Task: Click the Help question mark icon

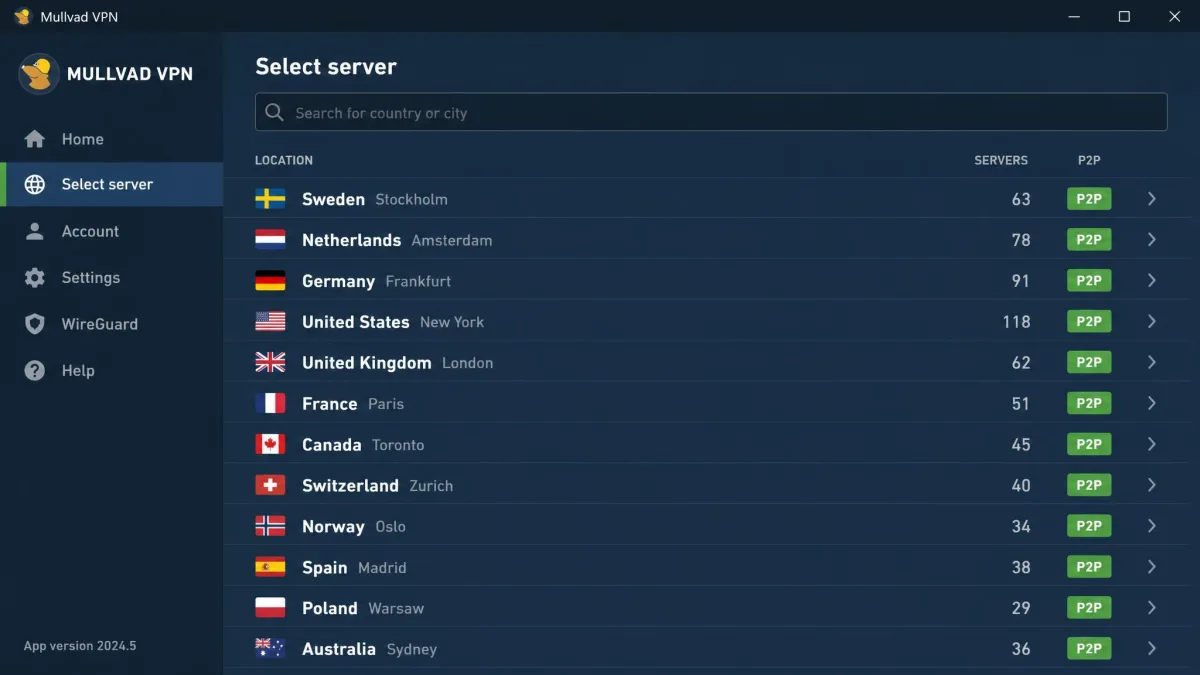Action: (35, 370)
